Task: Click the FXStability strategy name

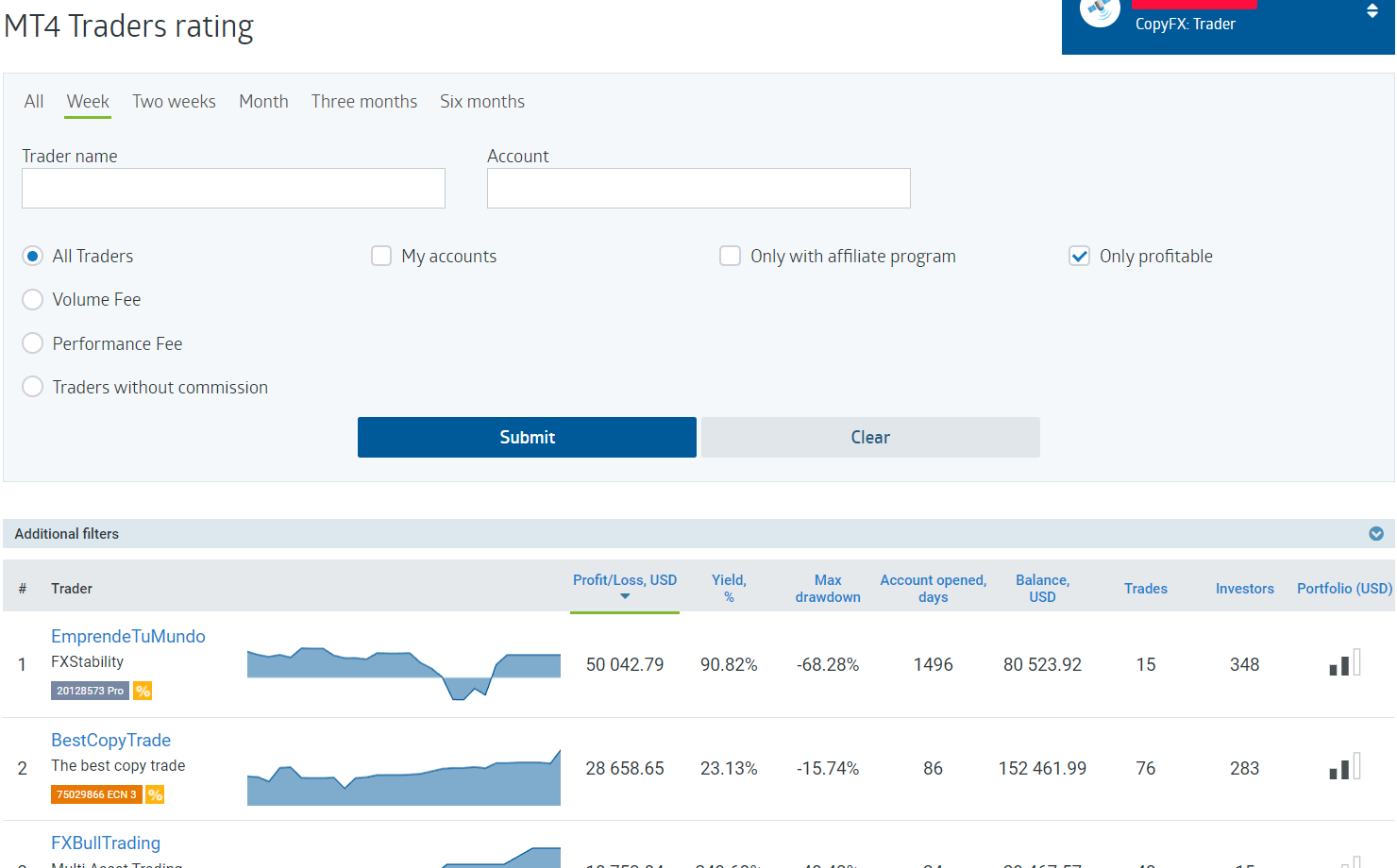Action: pyautogui.click(x=87, y=662)
